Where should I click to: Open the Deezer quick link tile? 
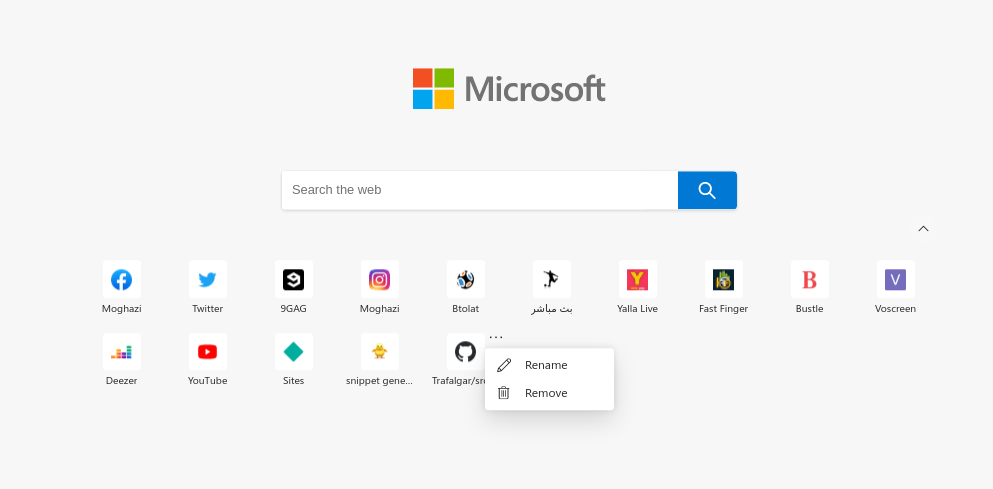click(122, 352)
